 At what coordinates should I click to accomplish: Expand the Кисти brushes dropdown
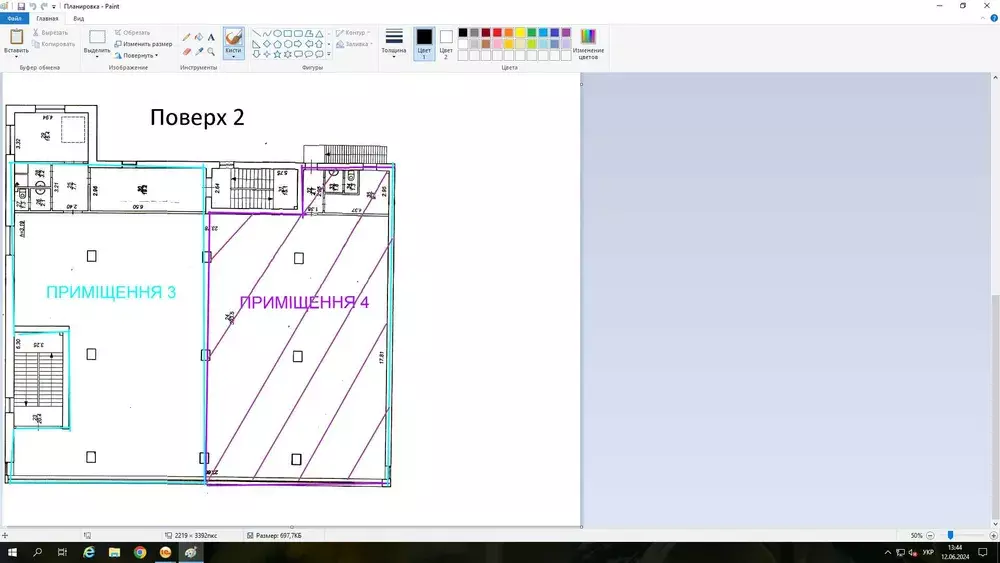233,56
